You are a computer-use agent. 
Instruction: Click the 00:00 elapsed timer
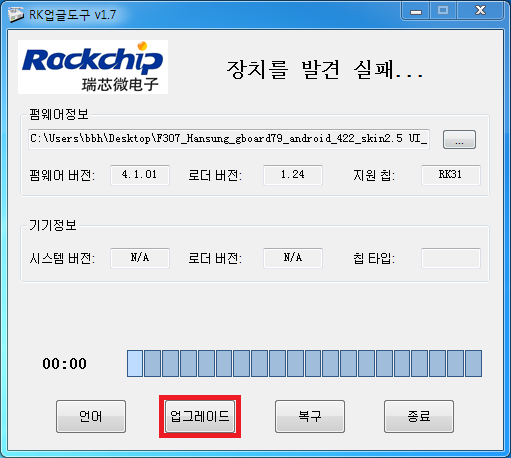point(64,364)
